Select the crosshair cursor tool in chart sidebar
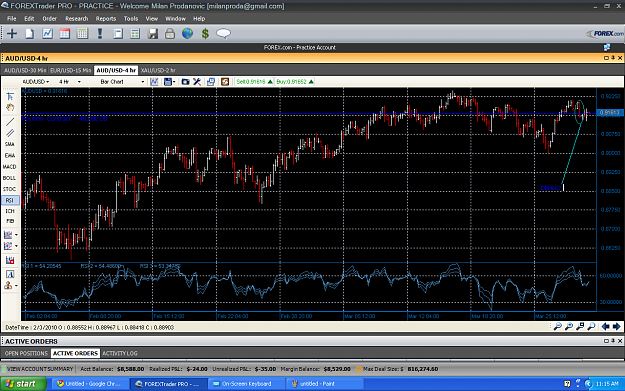 click(10, 96)
